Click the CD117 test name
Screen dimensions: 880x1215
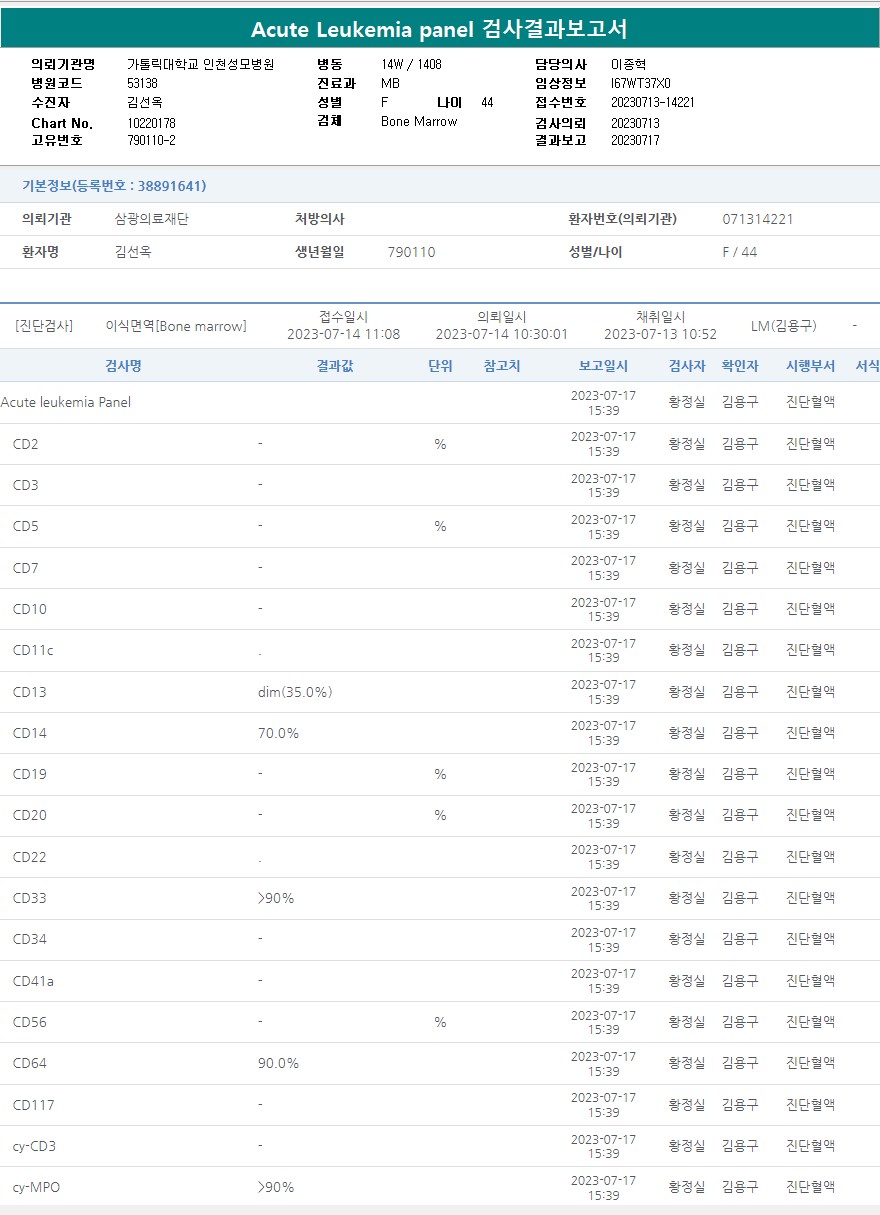click(34, 1105)
